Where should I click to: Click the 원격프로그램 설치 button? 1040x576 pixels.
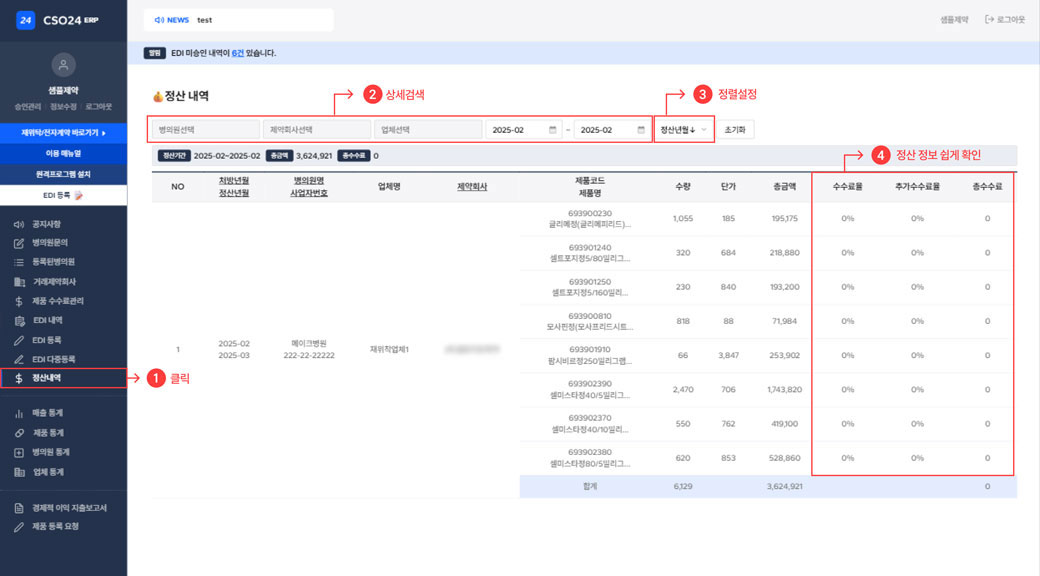pos(64,175)
